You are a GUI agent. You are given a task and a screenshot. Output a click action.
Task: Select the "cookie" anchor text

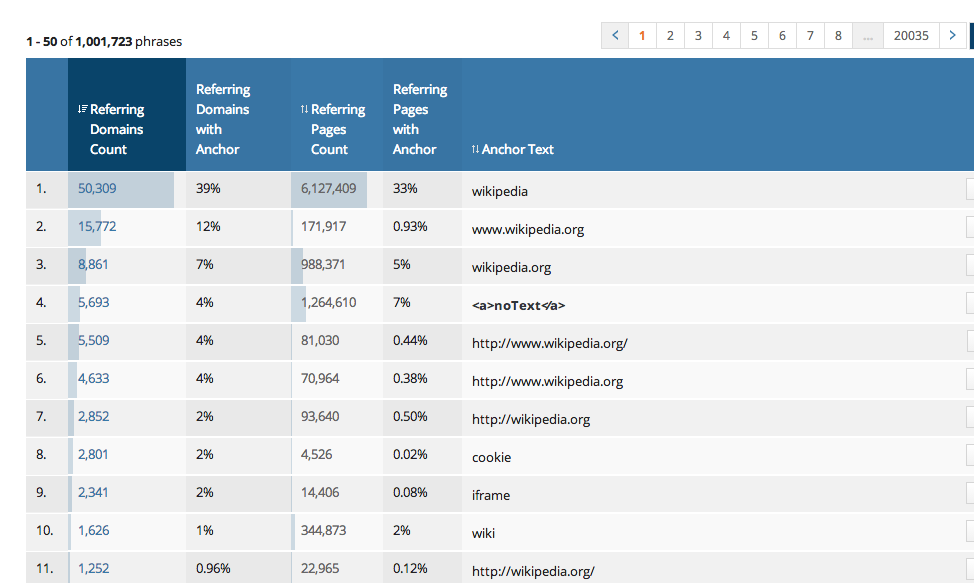tap(491, 458)
